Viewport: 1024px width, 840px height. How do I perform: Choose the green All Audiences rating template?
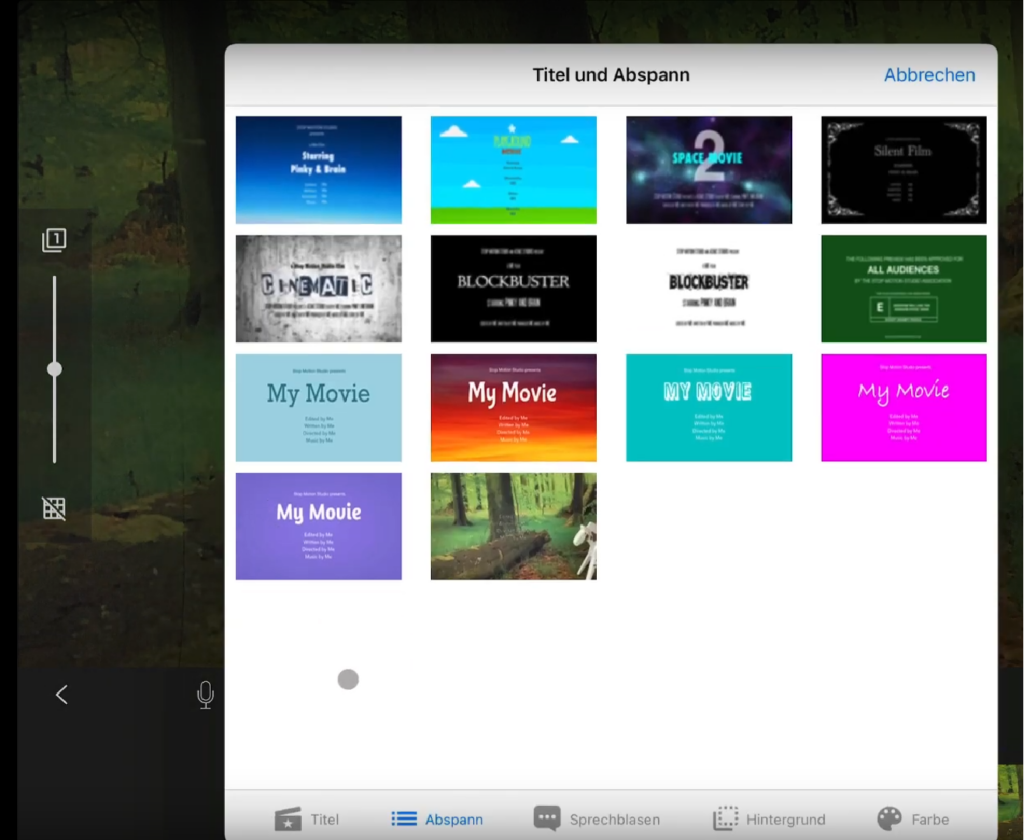pyautogui.click(x=904, y=289)
